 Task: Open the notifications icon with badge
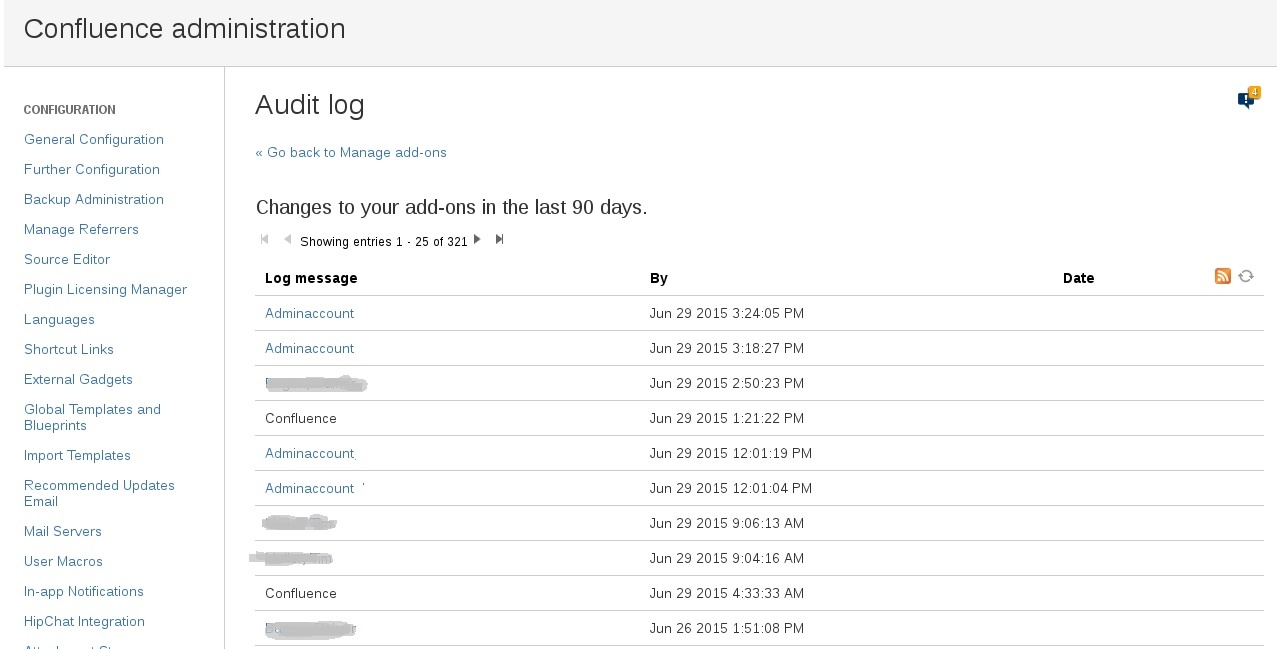pos(1246,99)
